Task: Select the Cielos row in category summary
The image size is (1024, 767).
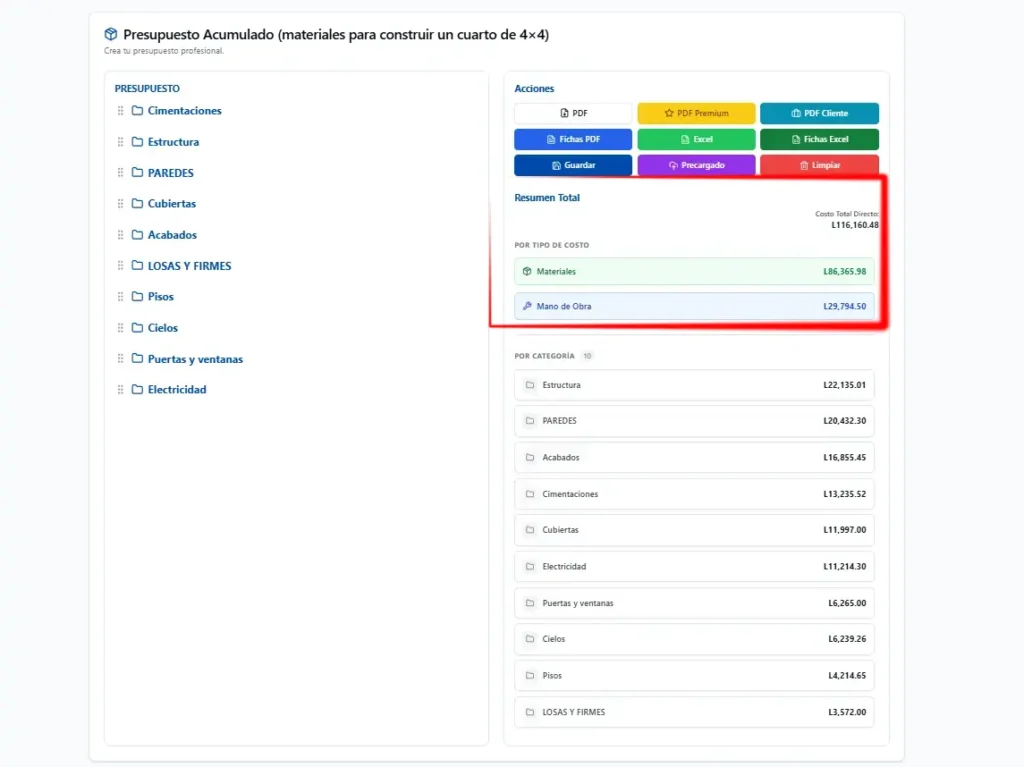Action: point(694,639)
